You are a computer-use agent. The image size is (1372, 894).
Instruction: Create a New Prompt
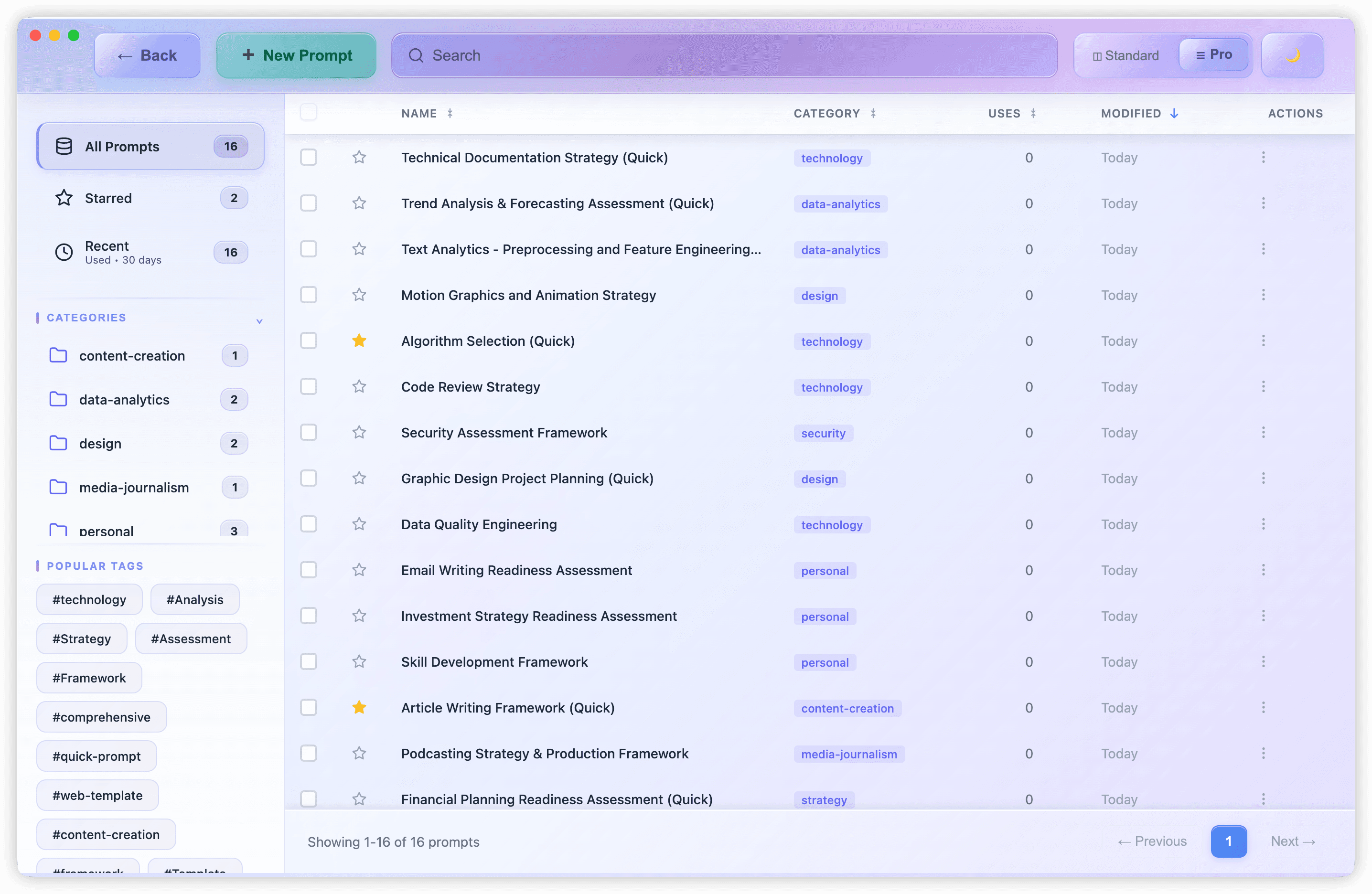coord(296,55)
